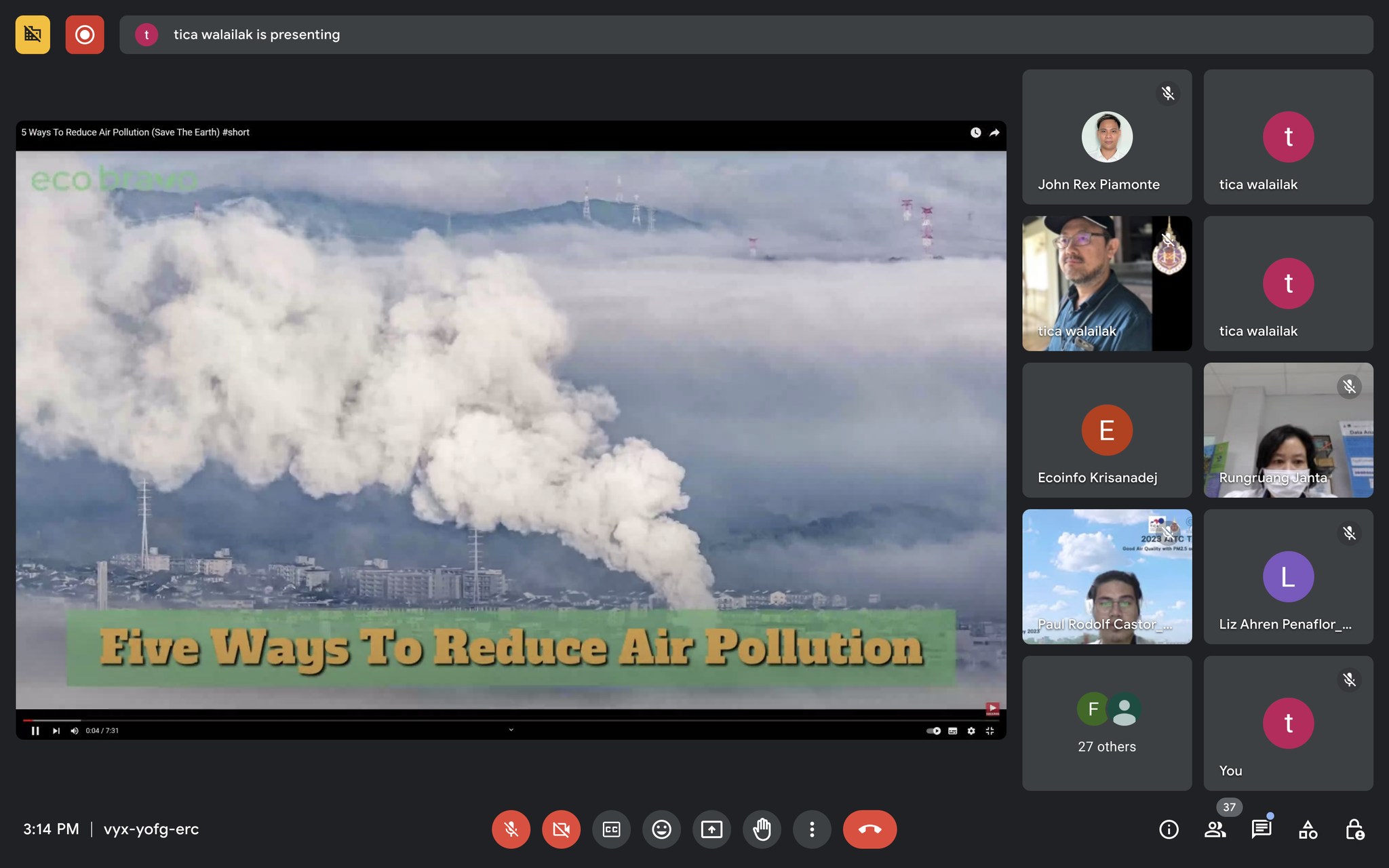Expand chevron below the video progress bar
The width and height of the screenshot is (1389, 868).
click(511, 730)
